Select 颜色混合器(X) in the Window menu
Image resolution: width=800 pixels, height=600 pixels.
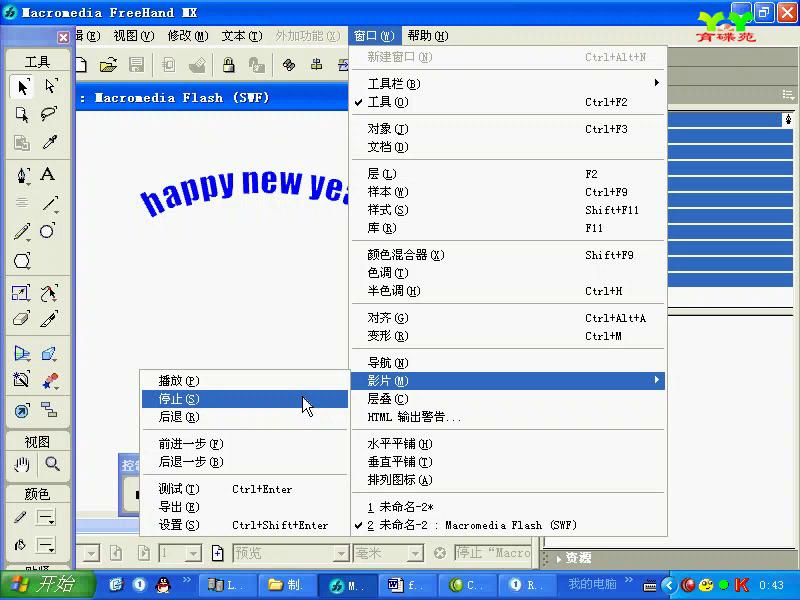coord(509,255)
